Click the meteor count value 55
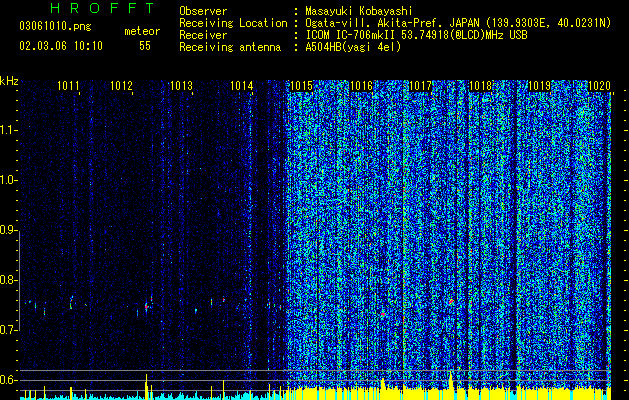The image size is (629, 400). click(x=145, y=46)
